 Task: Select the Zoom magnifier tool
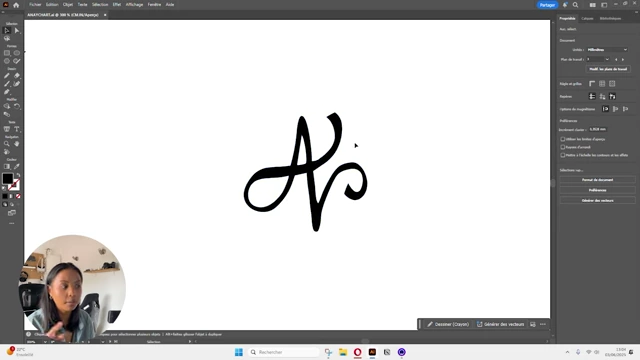7,144
